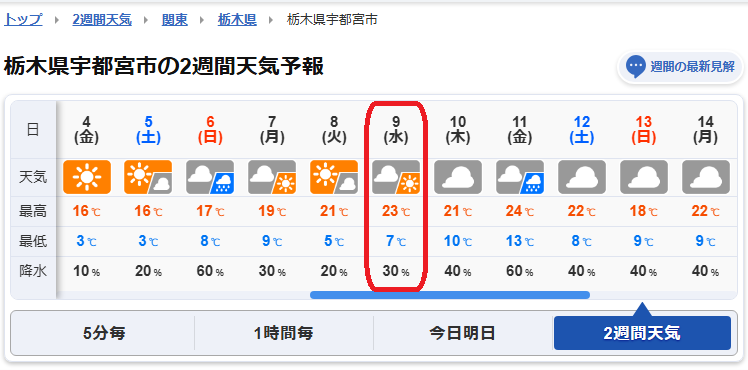
Task: Switch to the 1時間毎 tab
Action: 284,333
